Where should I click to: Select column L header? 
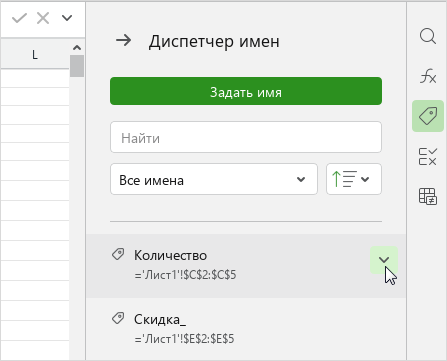tap(35, 54)
